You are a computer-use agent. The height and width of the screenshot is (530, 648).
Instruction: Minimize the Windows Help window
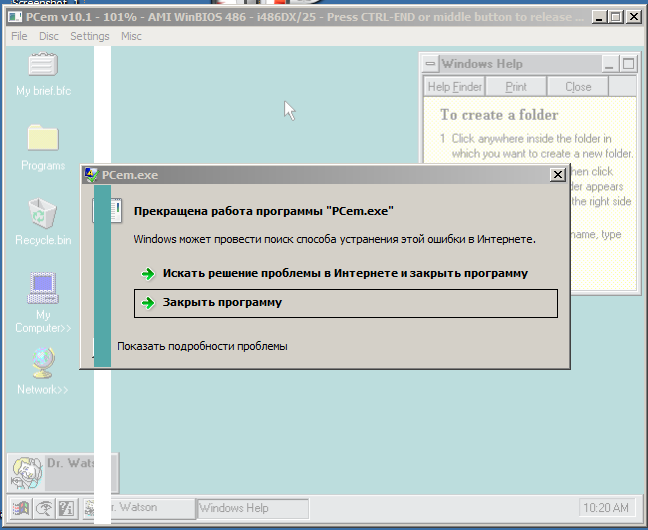tap(609, 64)
